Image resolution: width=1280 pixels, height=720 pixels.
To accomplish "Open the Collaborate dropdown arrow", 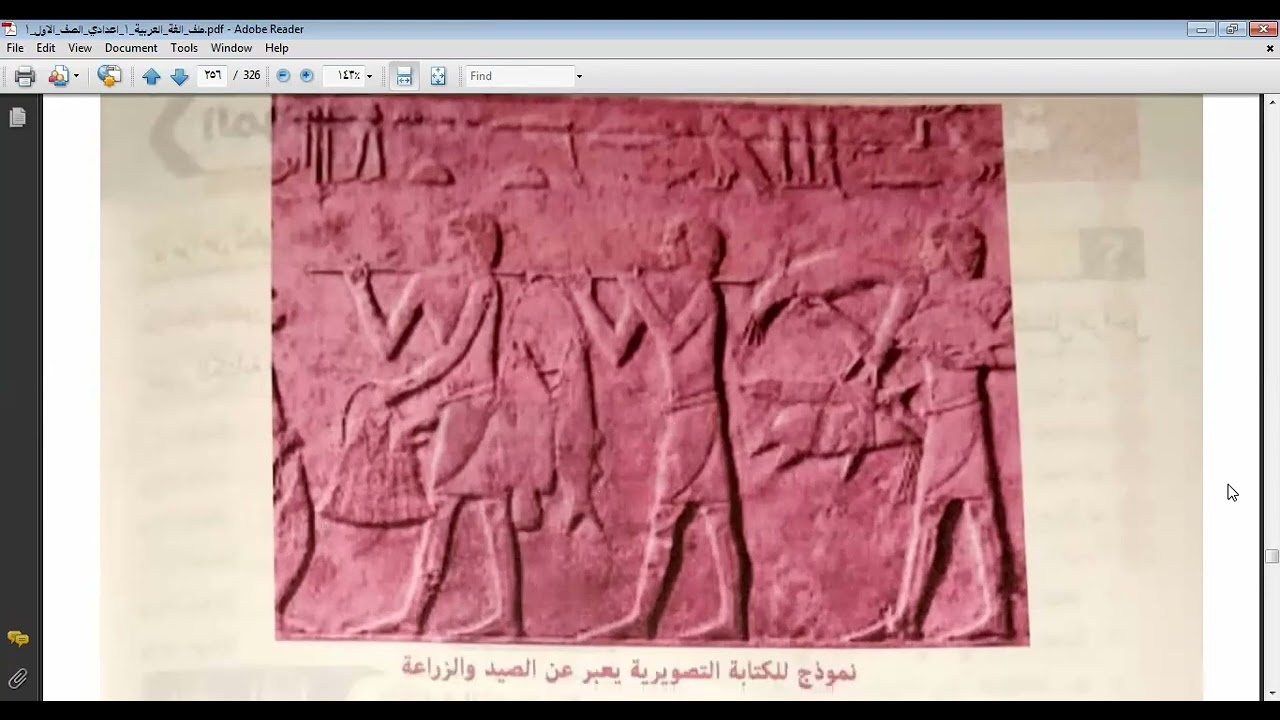I will click(x=76, y=76).
